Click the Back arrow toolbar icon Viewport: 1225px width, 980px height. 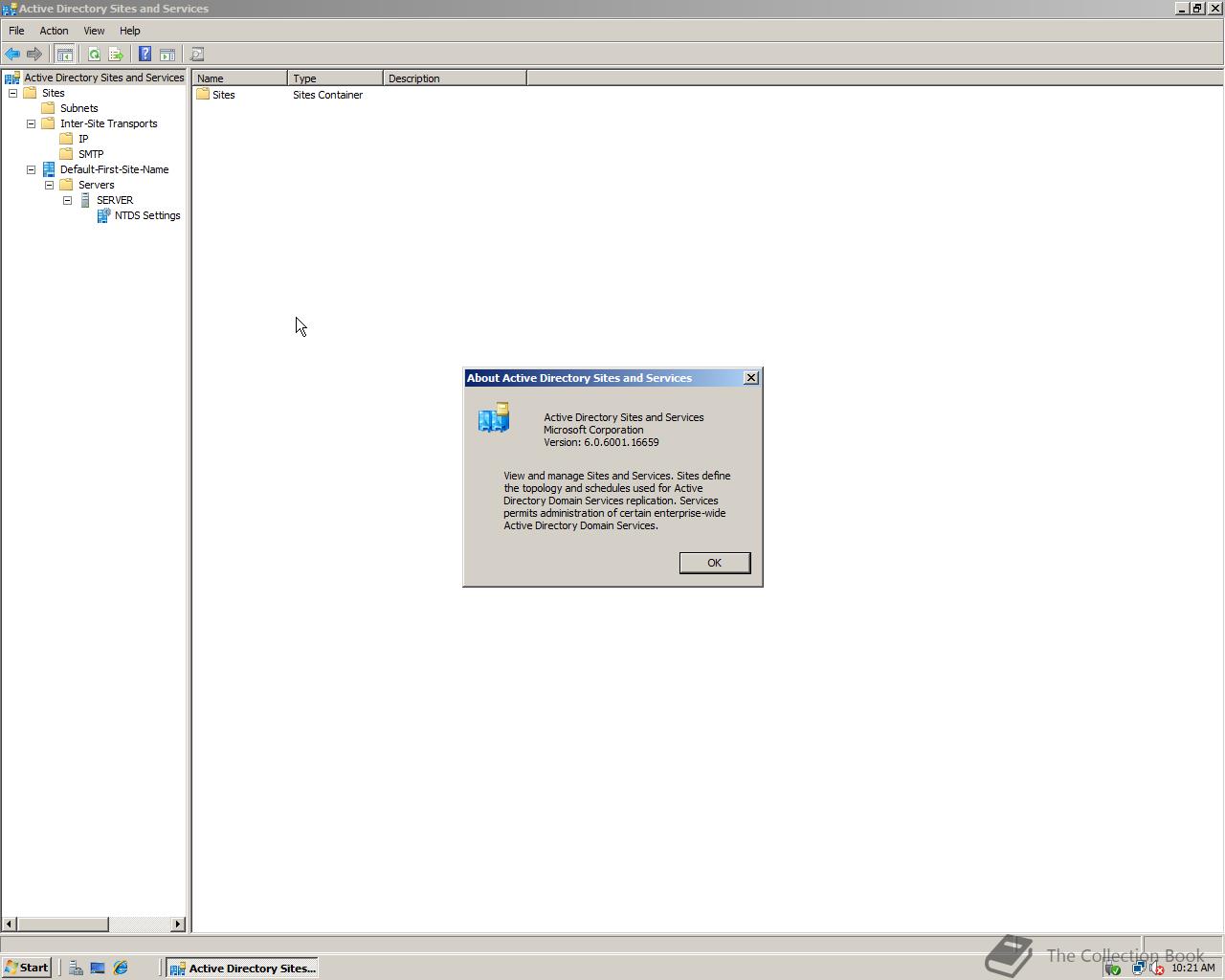[x=12, y=55]
